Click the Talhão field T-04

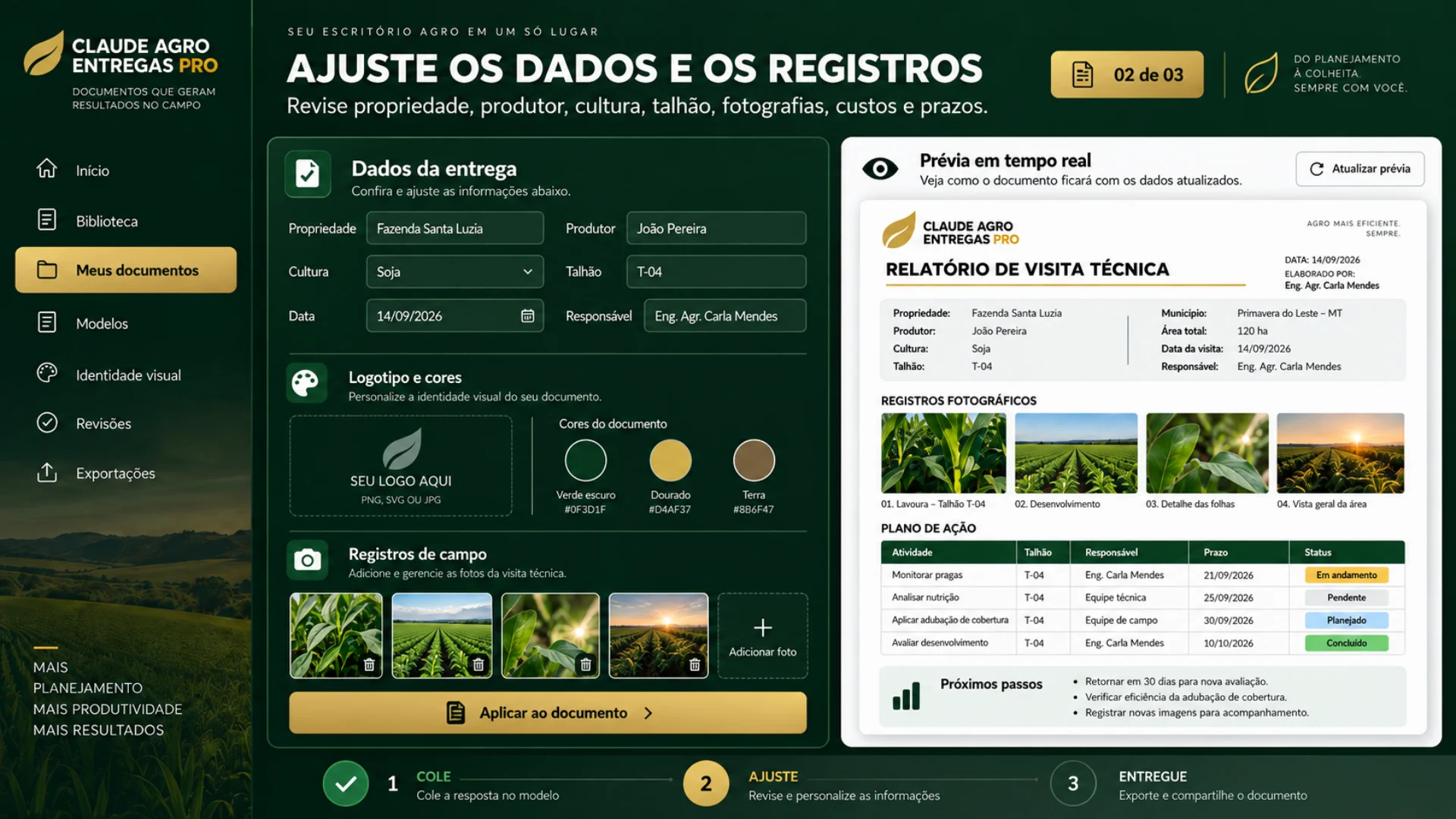716,271
